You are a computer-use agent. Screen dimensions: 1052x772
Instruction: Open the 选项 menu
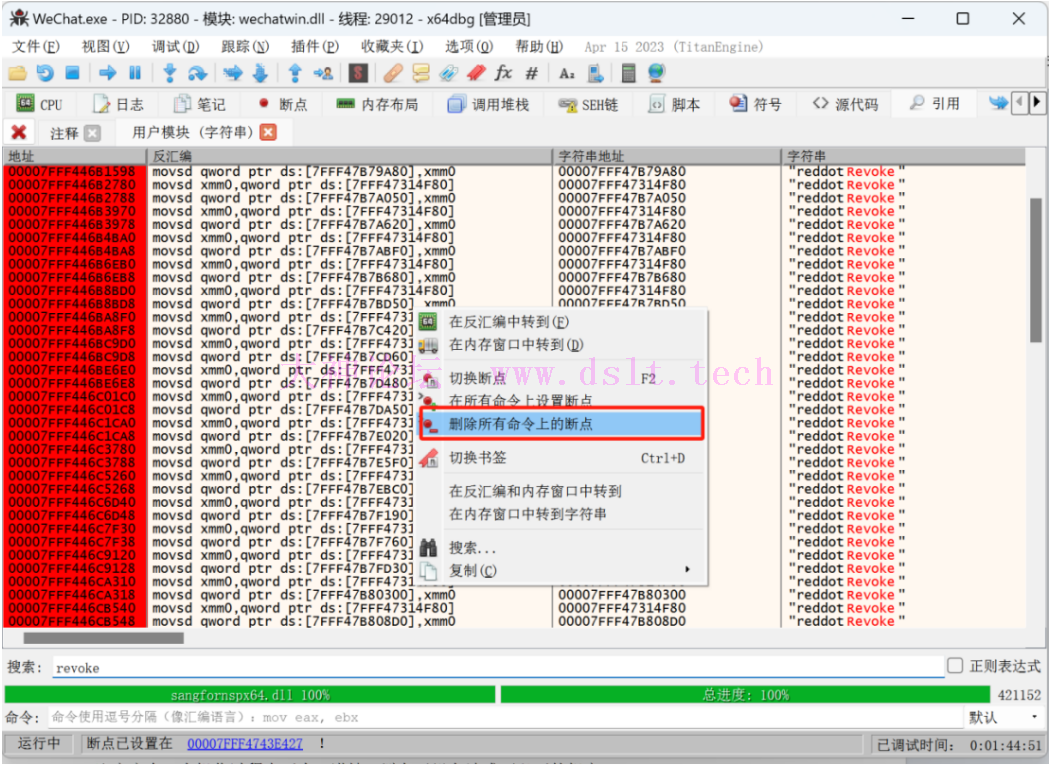tap(469, 46)
